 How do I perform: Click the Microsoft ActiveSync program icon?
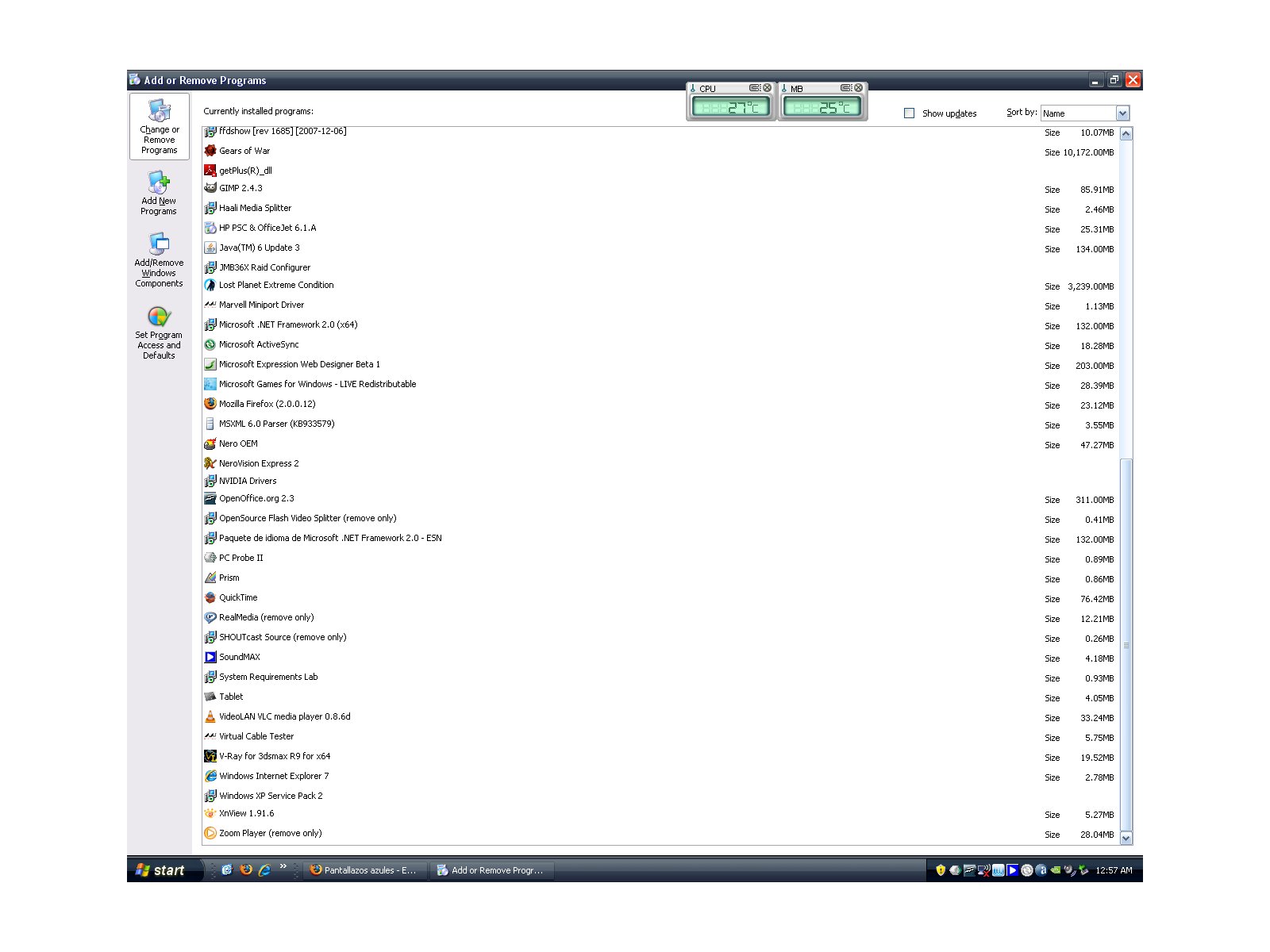210,344
